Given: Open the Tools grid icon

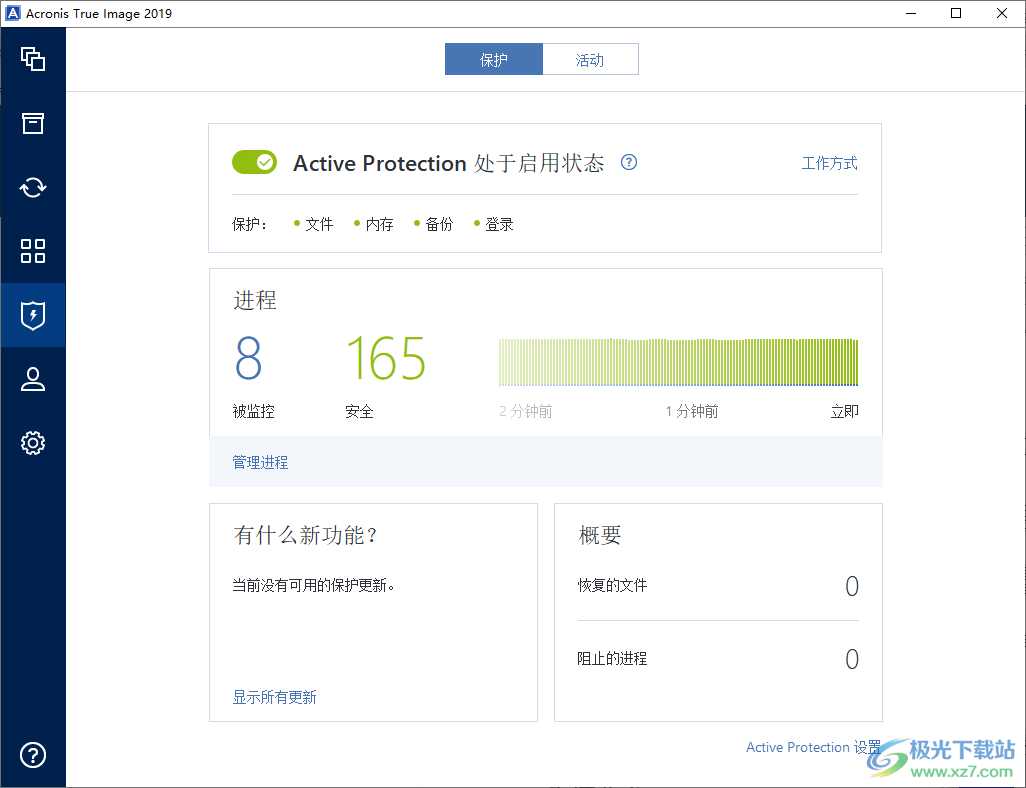Looking at the screenshot, I should pyautogui.click(x=33, y=251).
